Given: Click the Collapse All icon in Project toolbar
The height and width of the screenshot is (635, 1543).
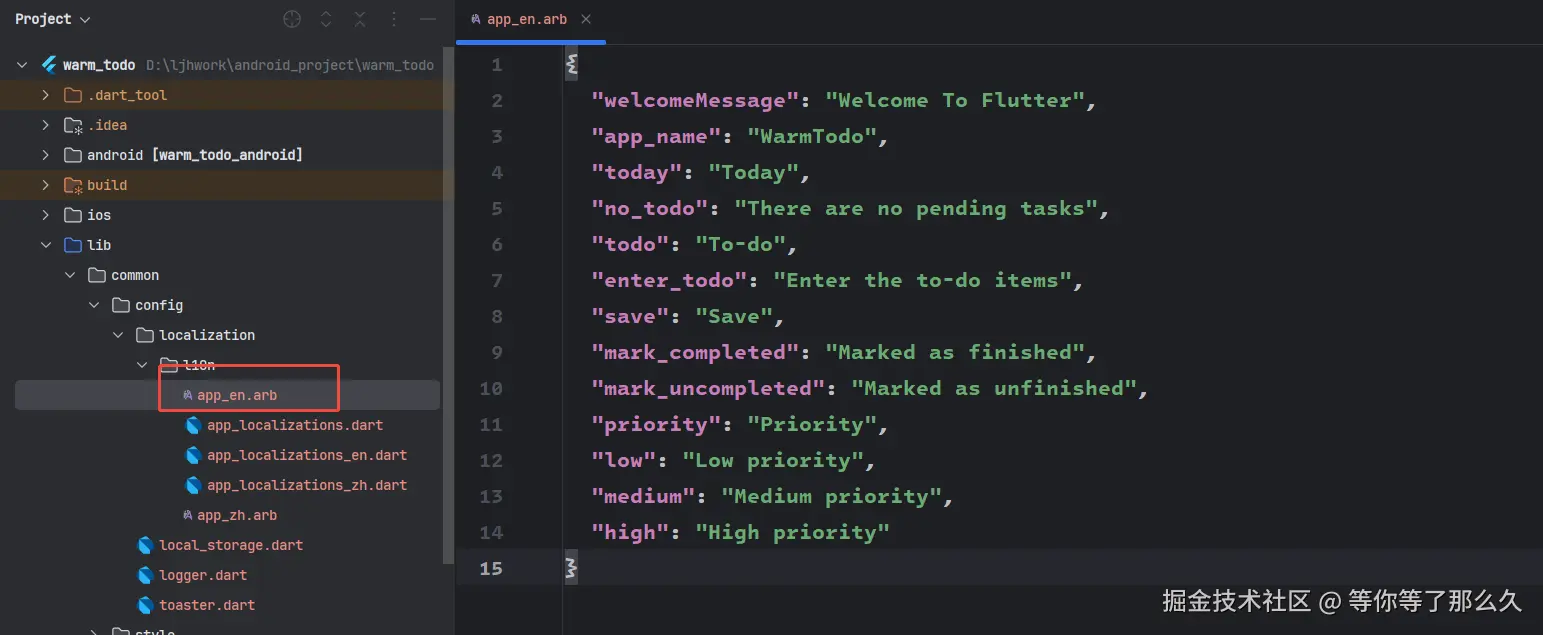Looking at the screenshot, I should pos(360,19).
